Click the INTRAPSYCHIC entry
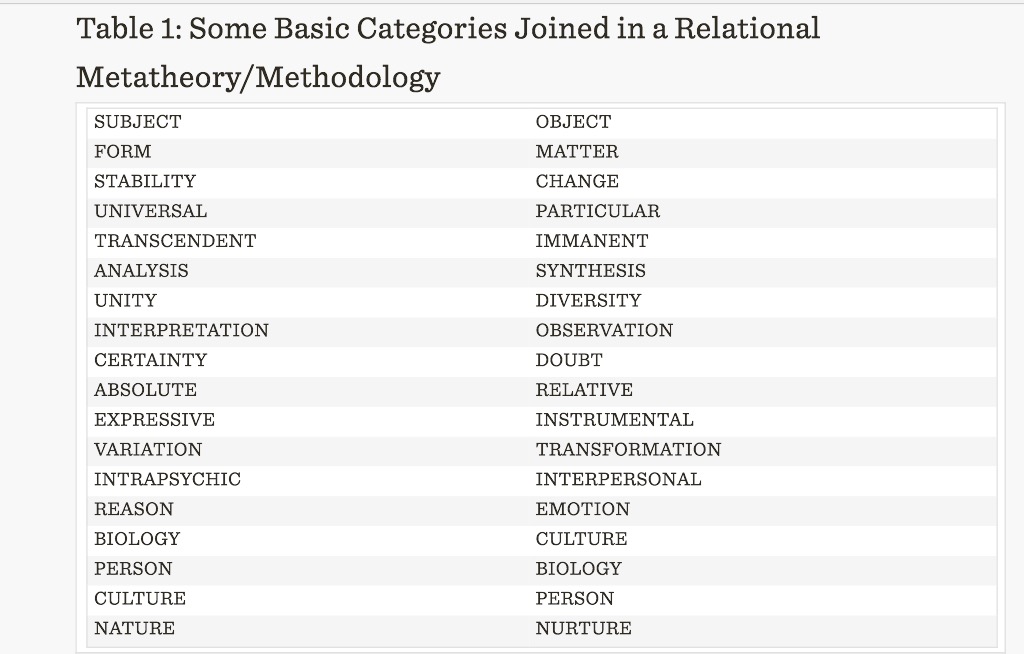This screenshot has height=654, width=1024. tap(167, 480)
